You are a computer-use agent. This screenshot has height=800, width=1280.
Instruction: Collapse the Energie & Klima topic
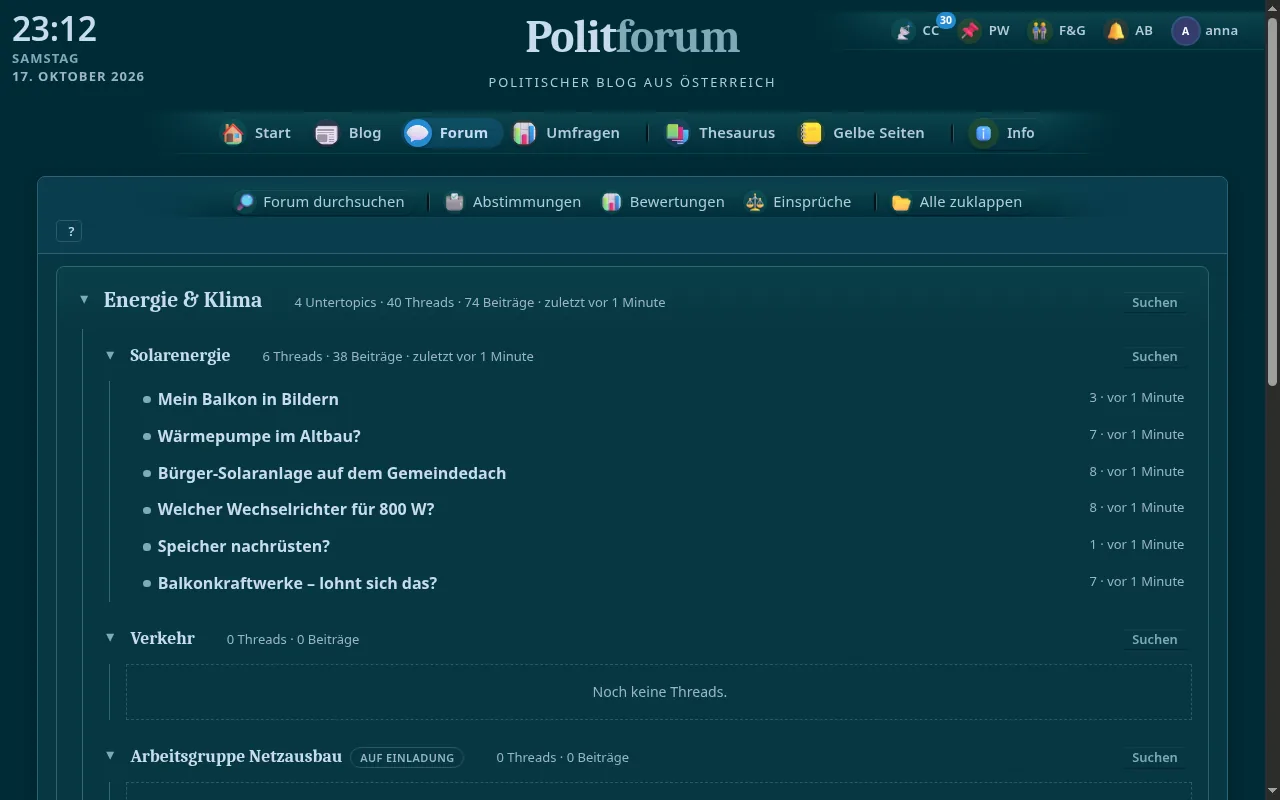tap(84, 300)
